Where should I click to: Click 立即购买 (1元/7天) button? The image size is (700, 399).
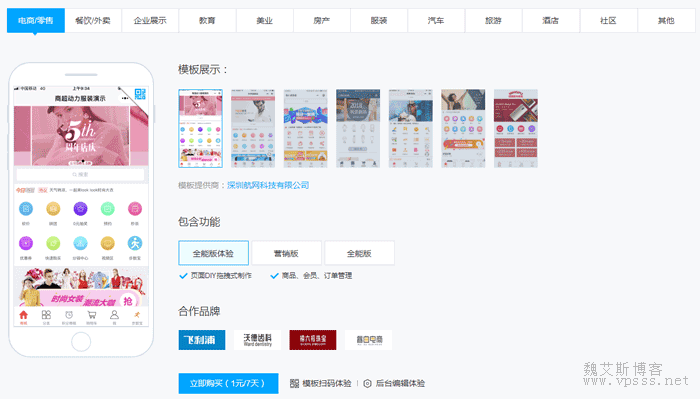pyautogui.click(x=228, y=383)
